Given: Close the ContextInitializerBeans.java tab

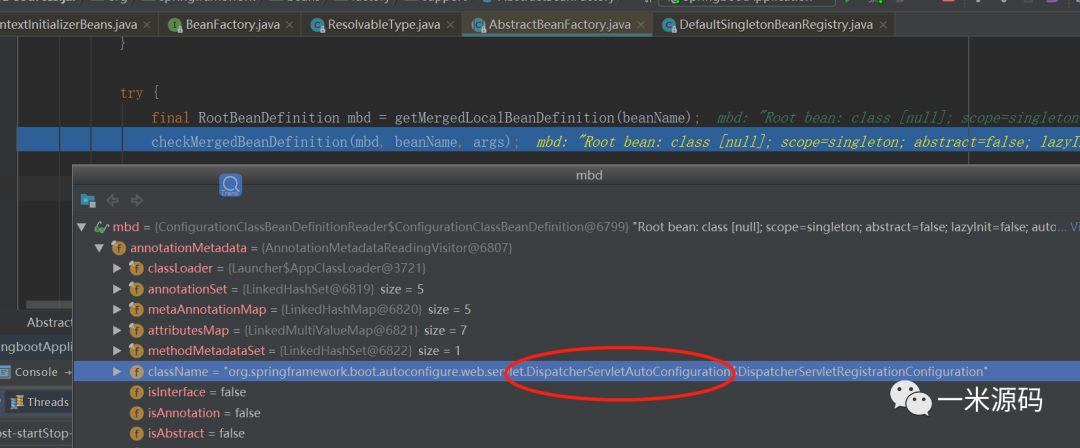Looking at the screenshot, I should (x=147, y=26).
